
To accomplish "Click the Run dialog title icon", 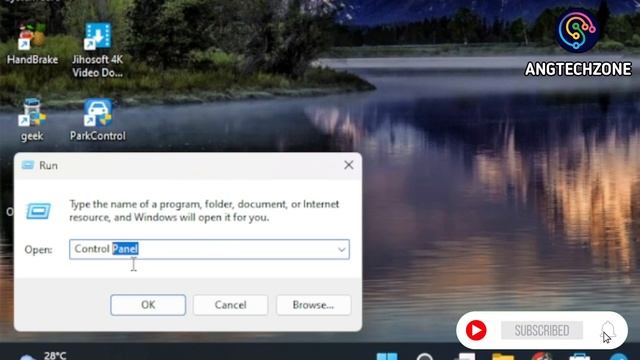I will [x=28, y=165].
